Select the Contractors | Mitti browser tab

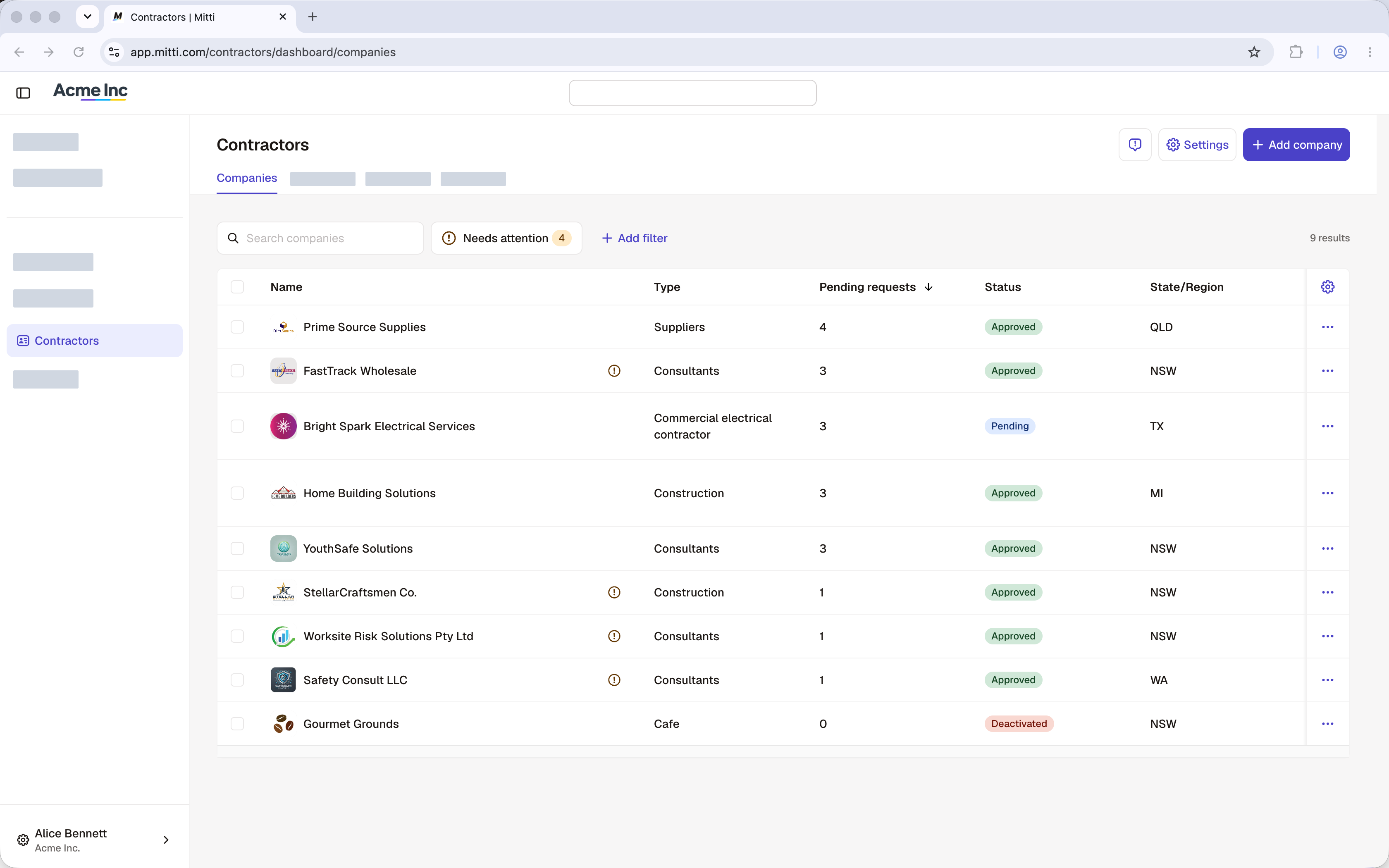[x=200, y=17]
